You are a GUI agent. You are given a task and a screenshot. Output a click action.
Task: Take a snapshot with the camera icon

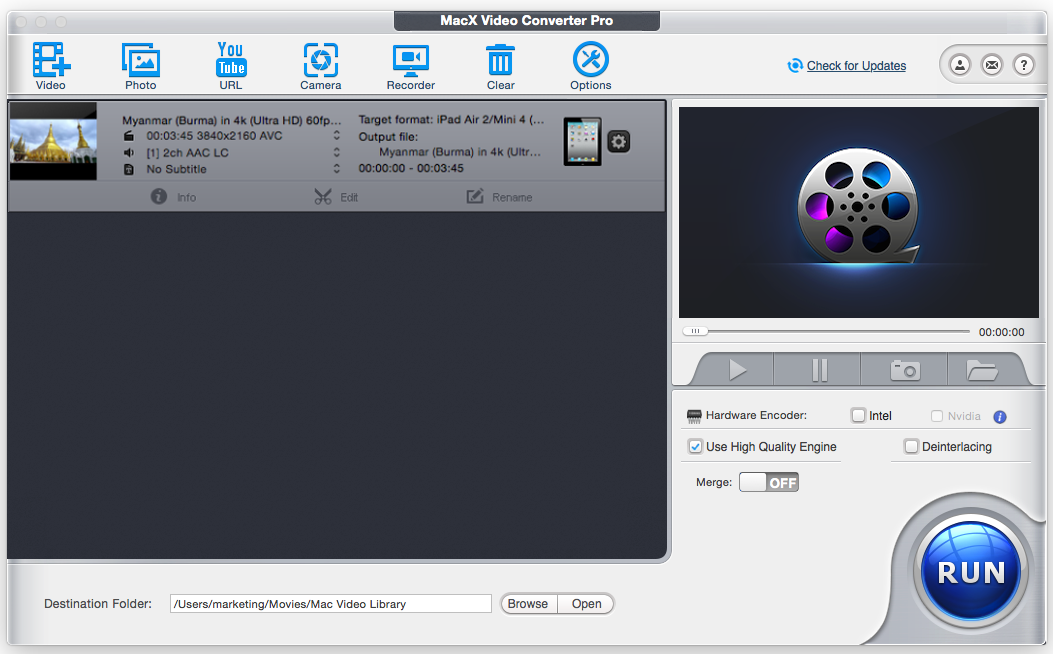coord(905,370)
